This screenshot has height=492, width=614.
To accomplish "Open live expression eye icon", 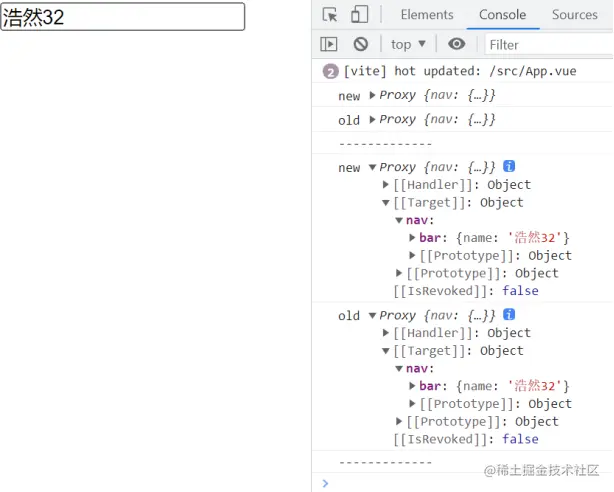I will pos(457,44).
